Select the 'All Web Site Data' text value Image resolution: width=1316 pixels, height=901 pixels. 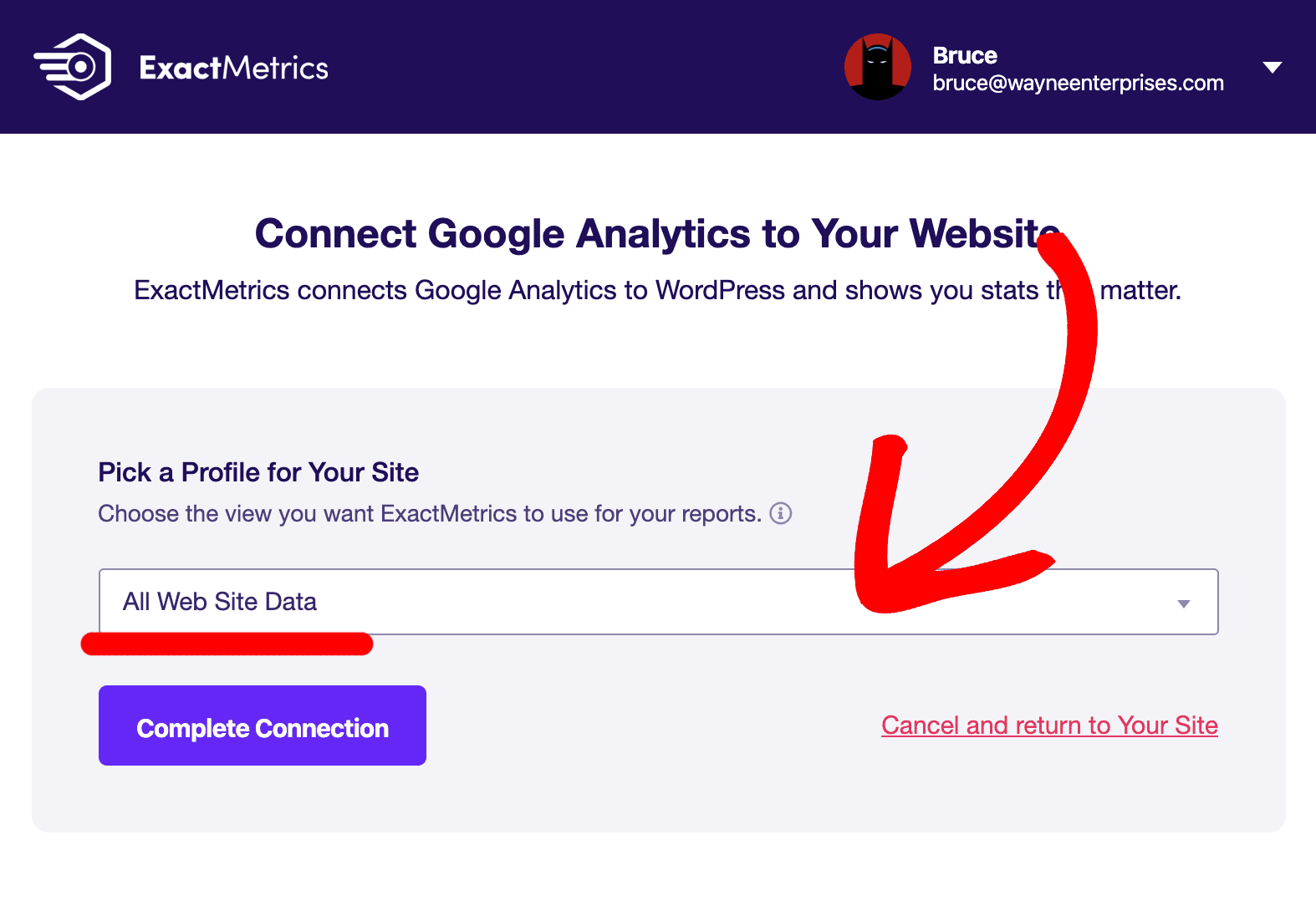pyautogui.click(x=220, y=602)
